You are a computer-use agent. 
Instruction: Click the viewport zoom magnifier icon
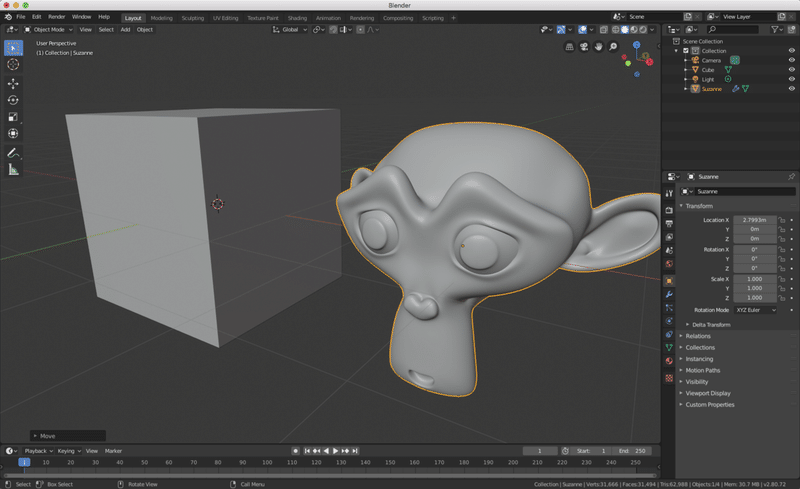pyautogui.click(x=613, y=47)
